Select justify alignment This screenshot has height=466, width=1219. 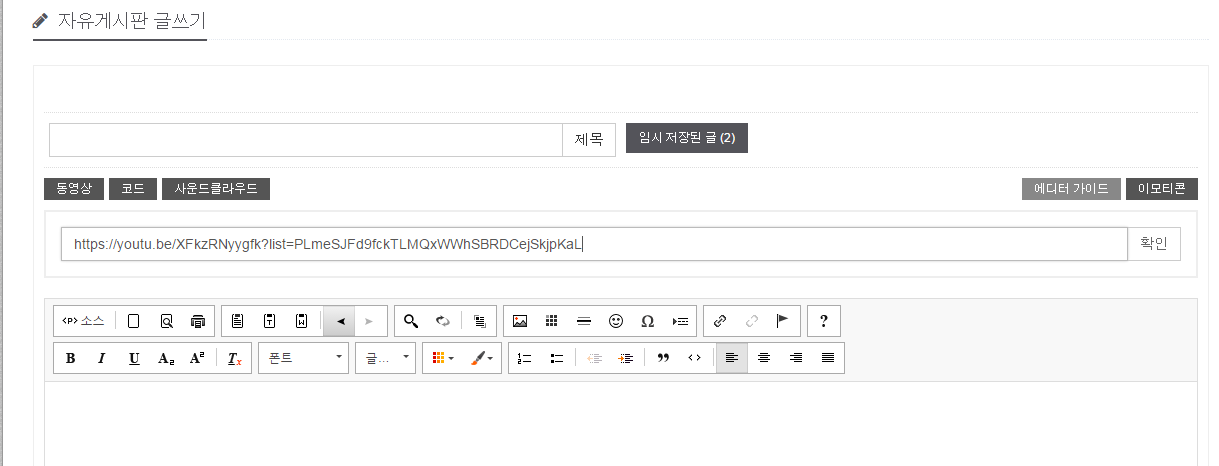pos(828,358)
